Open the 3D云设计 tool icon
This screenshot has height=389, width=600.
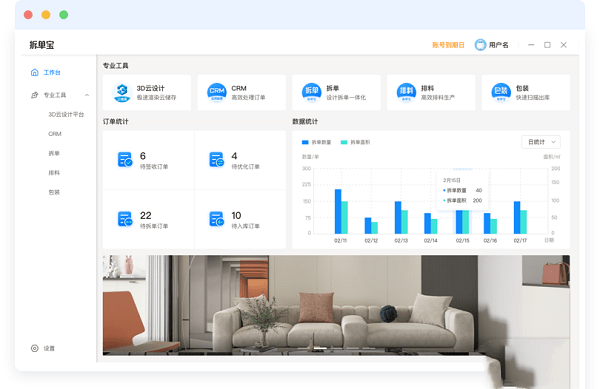pyautogui.click(x=122, y=93)
